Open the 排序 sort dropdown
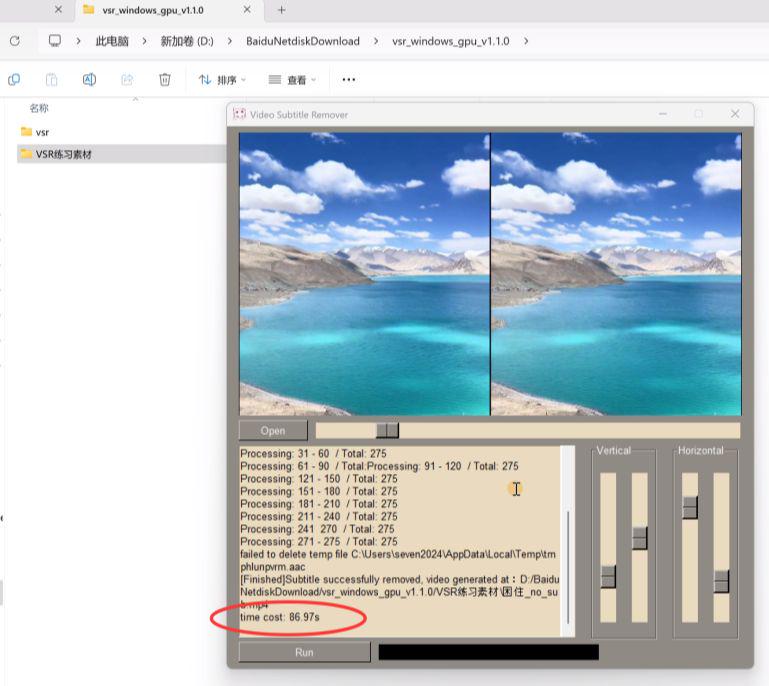 [x=222, y=80]
